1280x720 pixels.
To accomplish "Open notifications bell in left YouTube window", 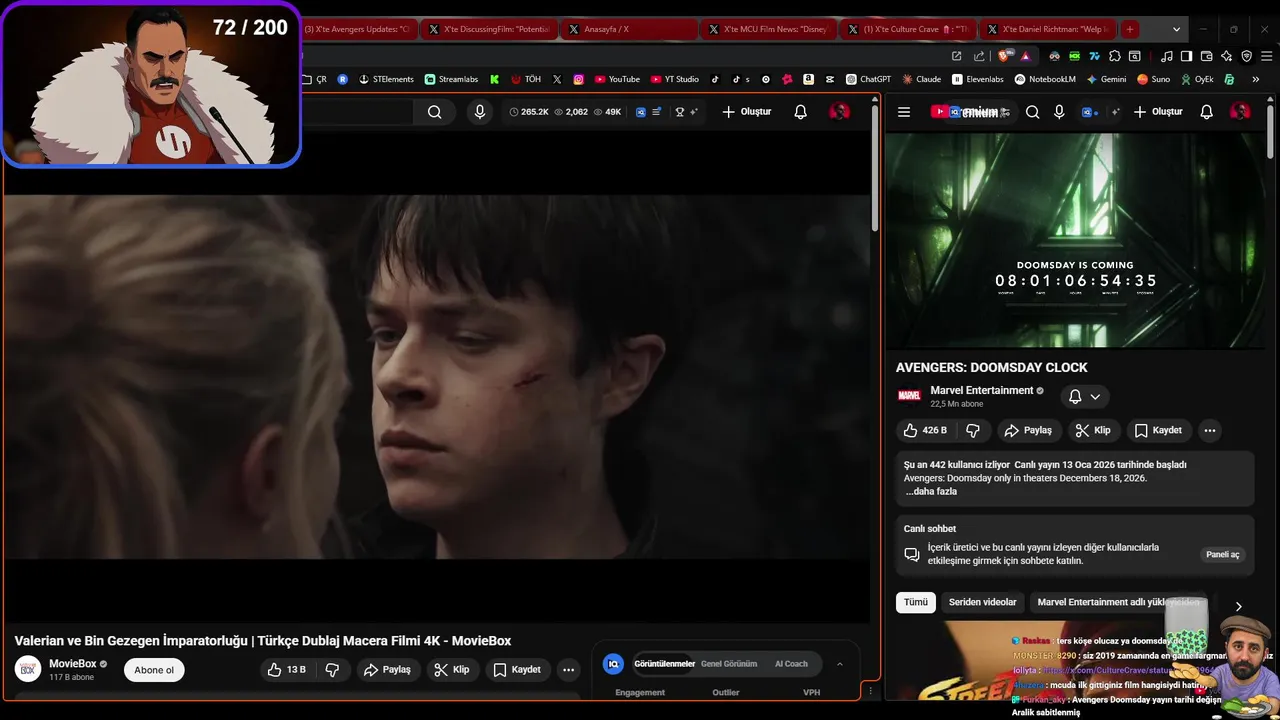I will pyautogui.click(x=800, y=112).
